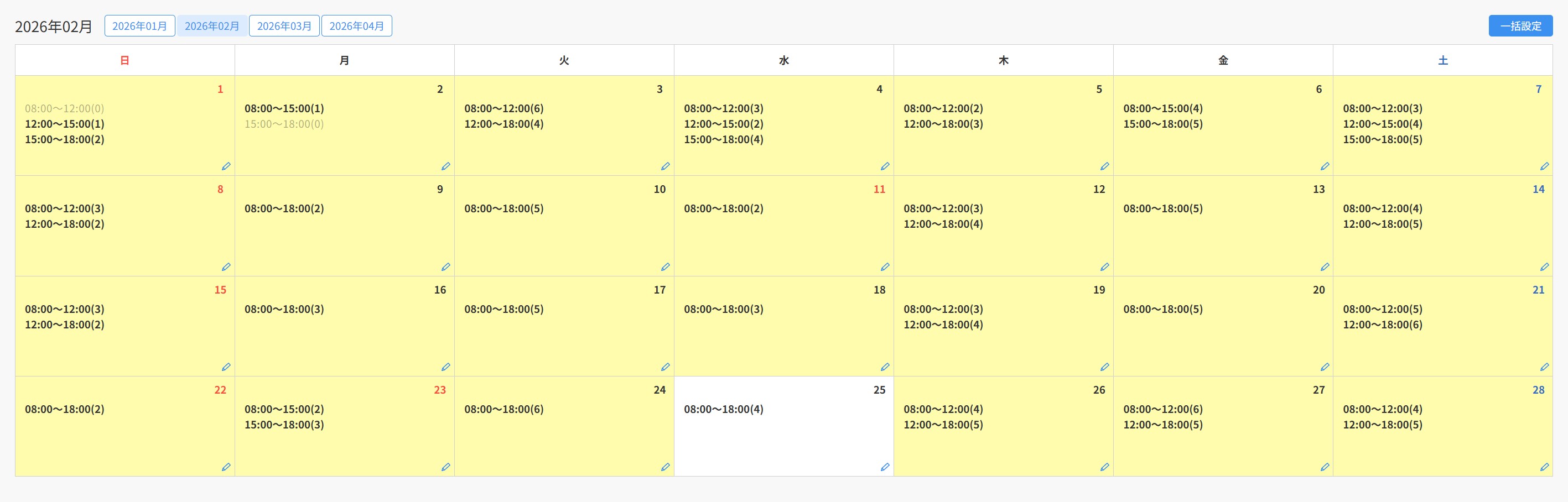Click the edit pencil for day 25
Screen dimensions: 1568x502
(x=885, y=467)
